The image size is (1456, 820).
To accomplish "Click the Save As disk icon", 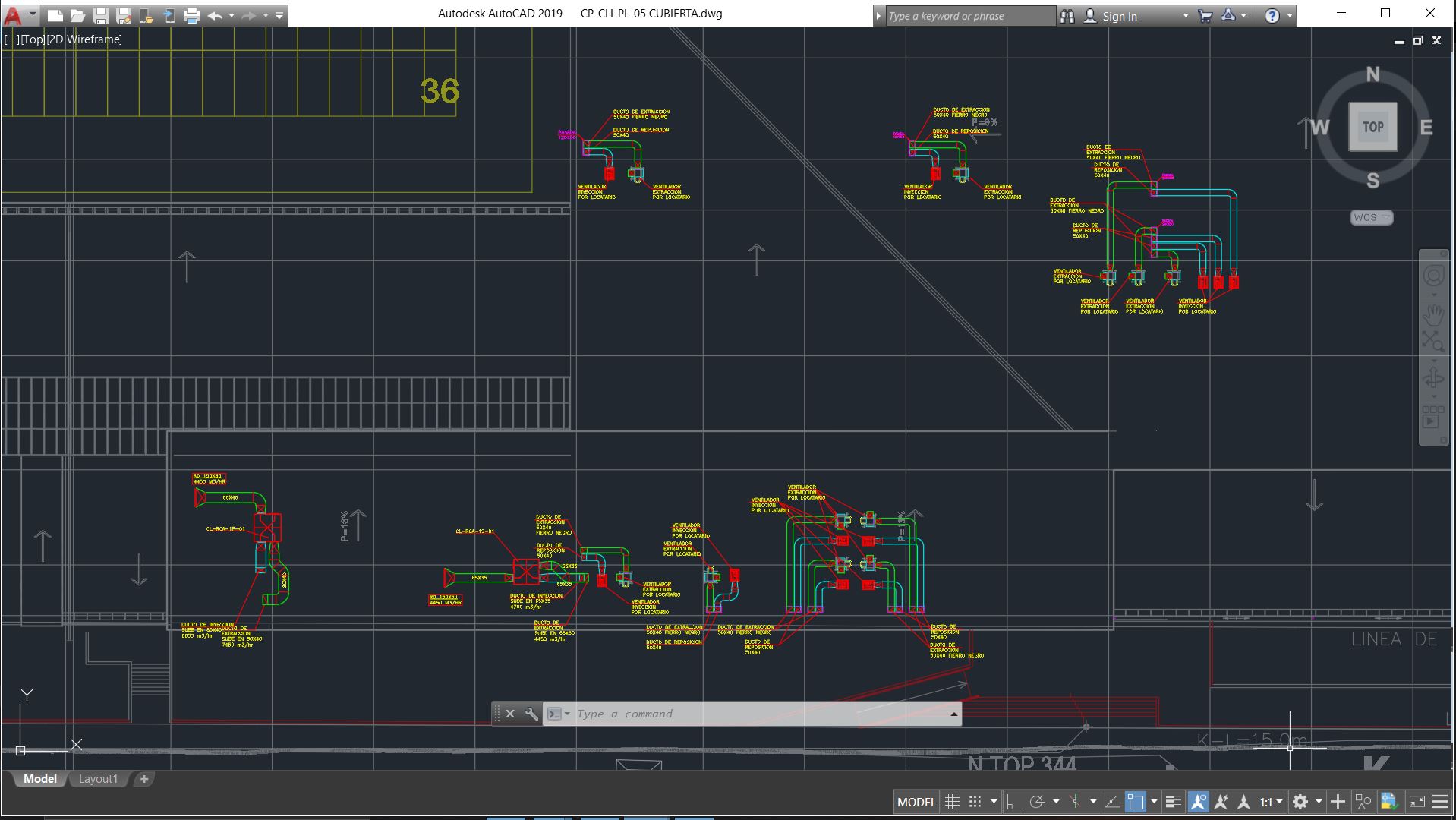I will 124,15.
